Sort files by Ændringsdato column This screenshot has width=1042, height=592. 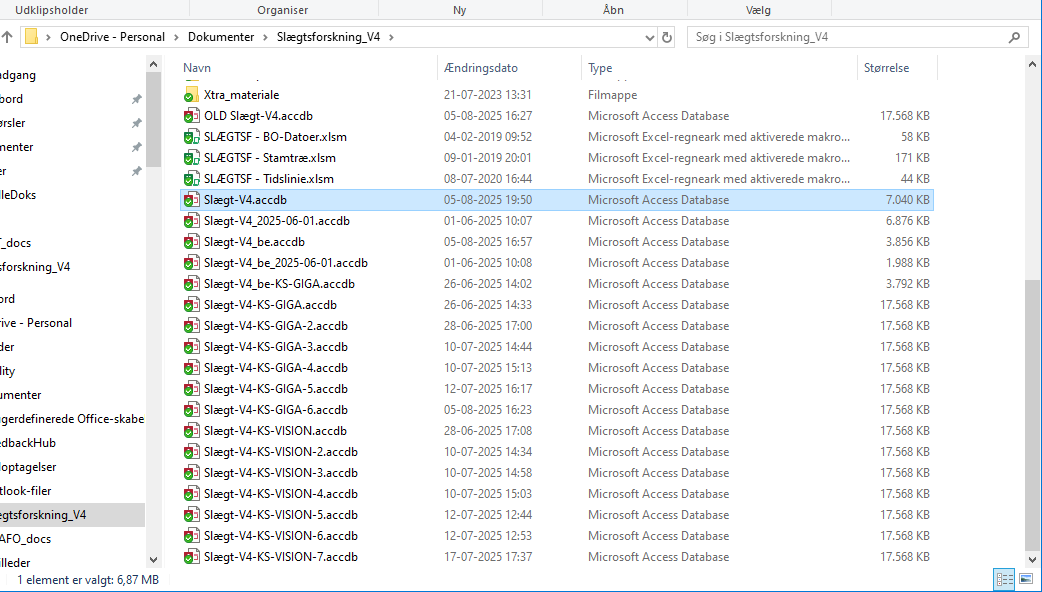480,68
